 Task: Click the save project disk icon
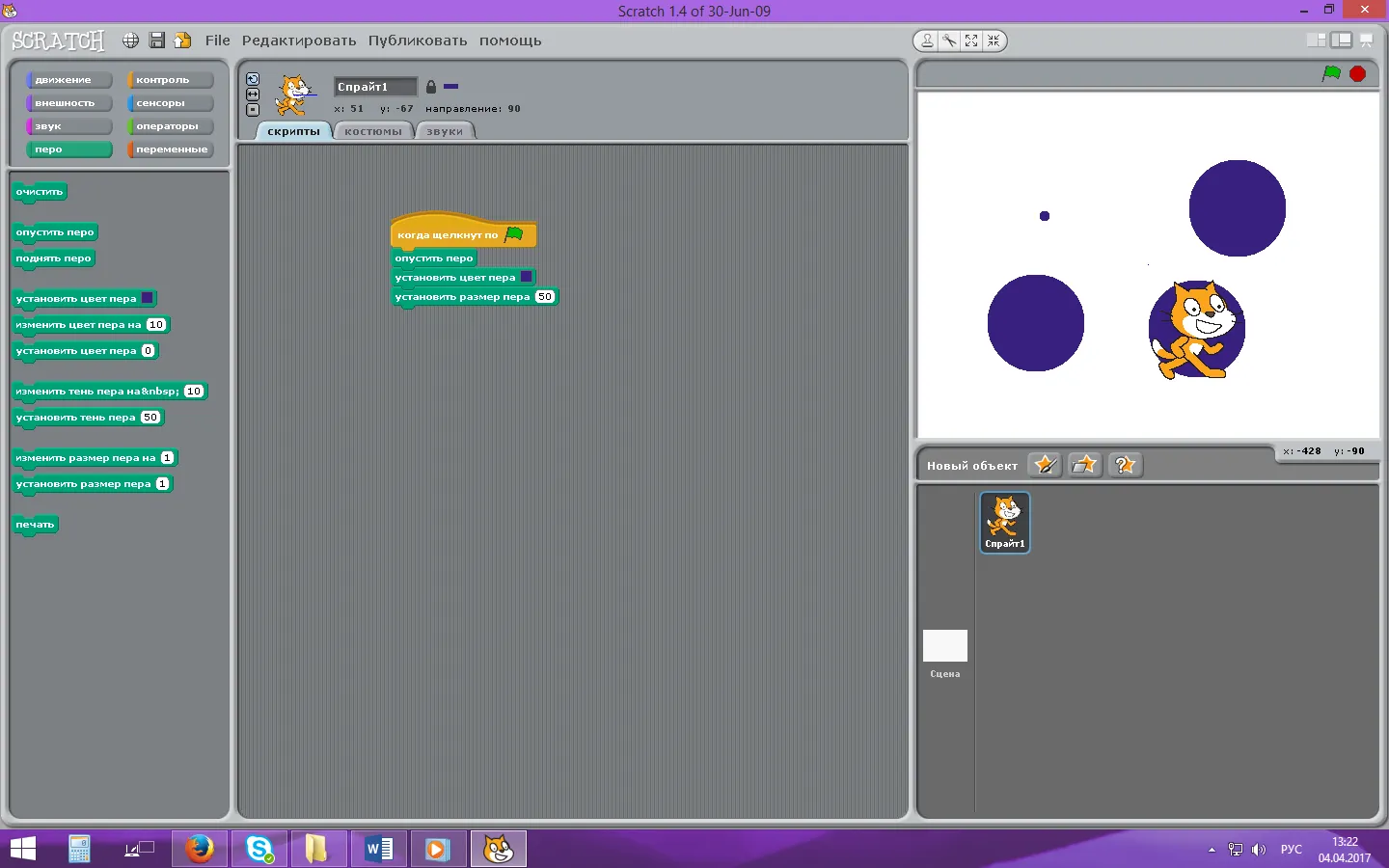156,41
